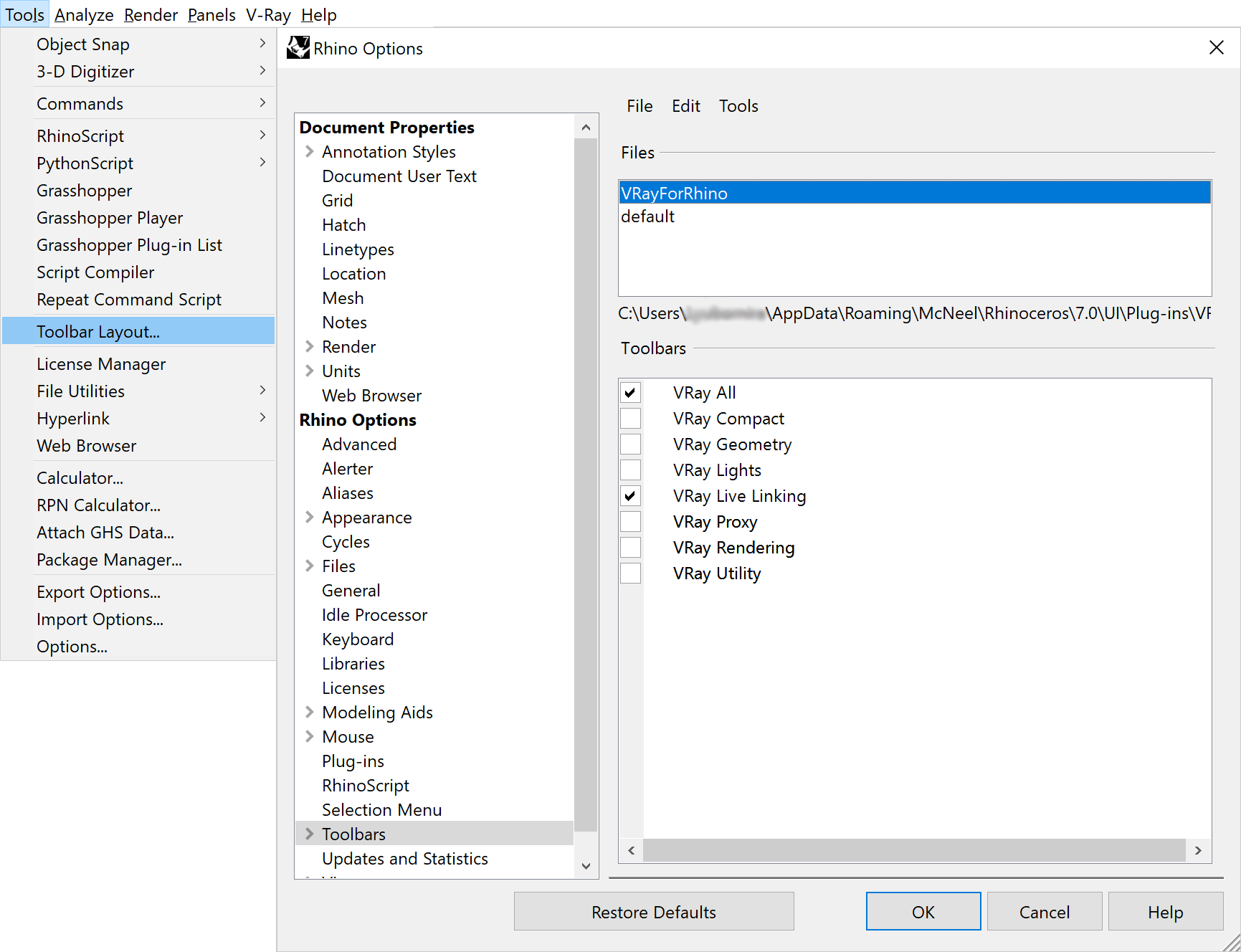Viewport: 1241px width, 952px height.
Task: Click the options tree scroll down arrow
Action: 586,866
